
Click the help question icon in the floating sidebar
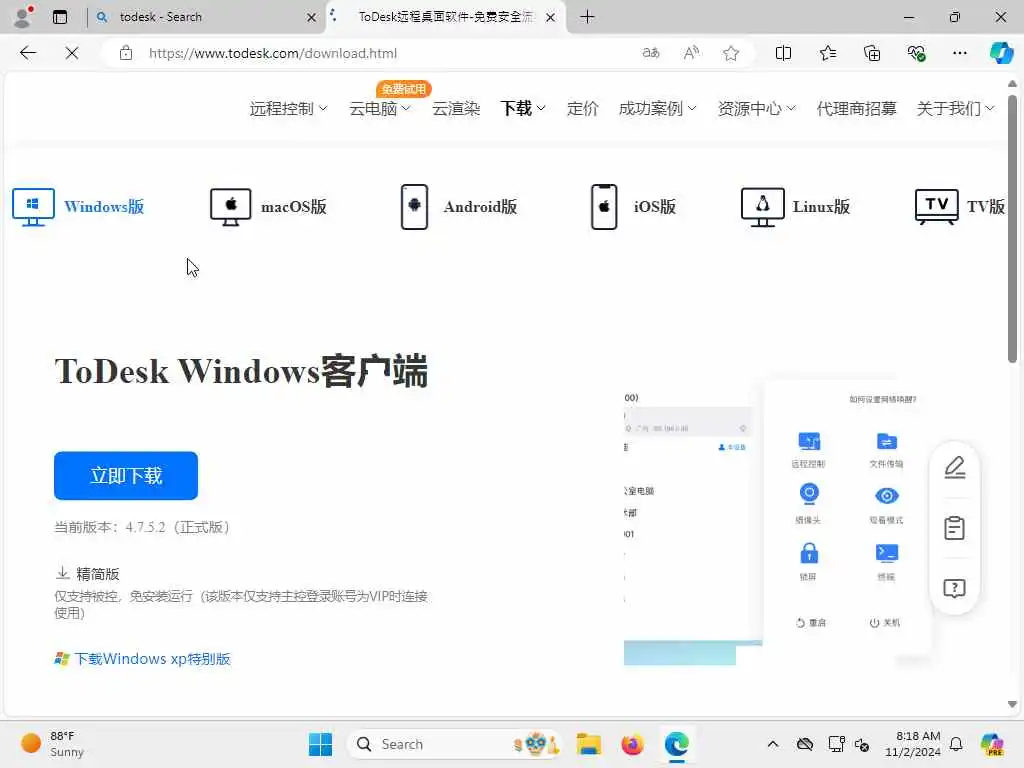[x=955, y=588]
